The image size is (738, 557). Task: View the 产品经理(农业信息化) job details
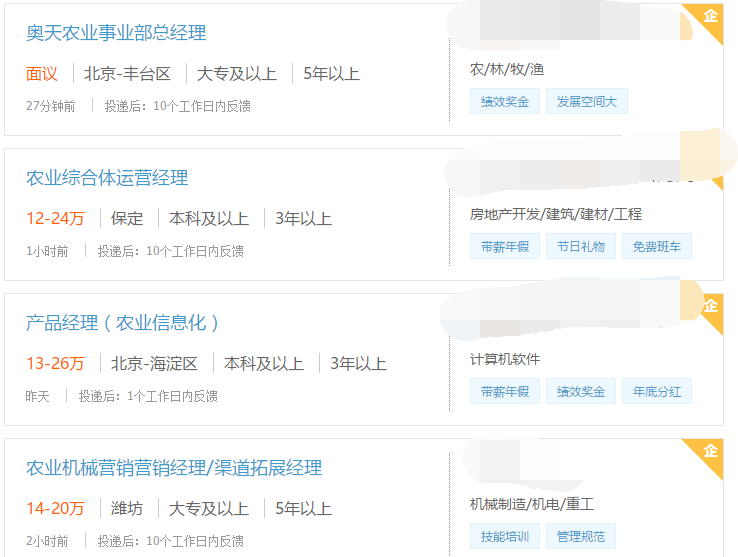[123, 323]
